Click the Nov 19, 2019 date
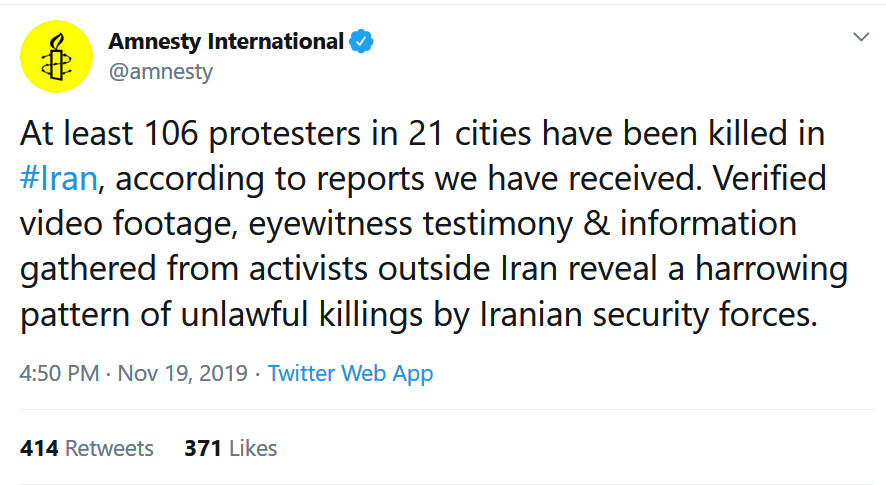 point(182,374)
